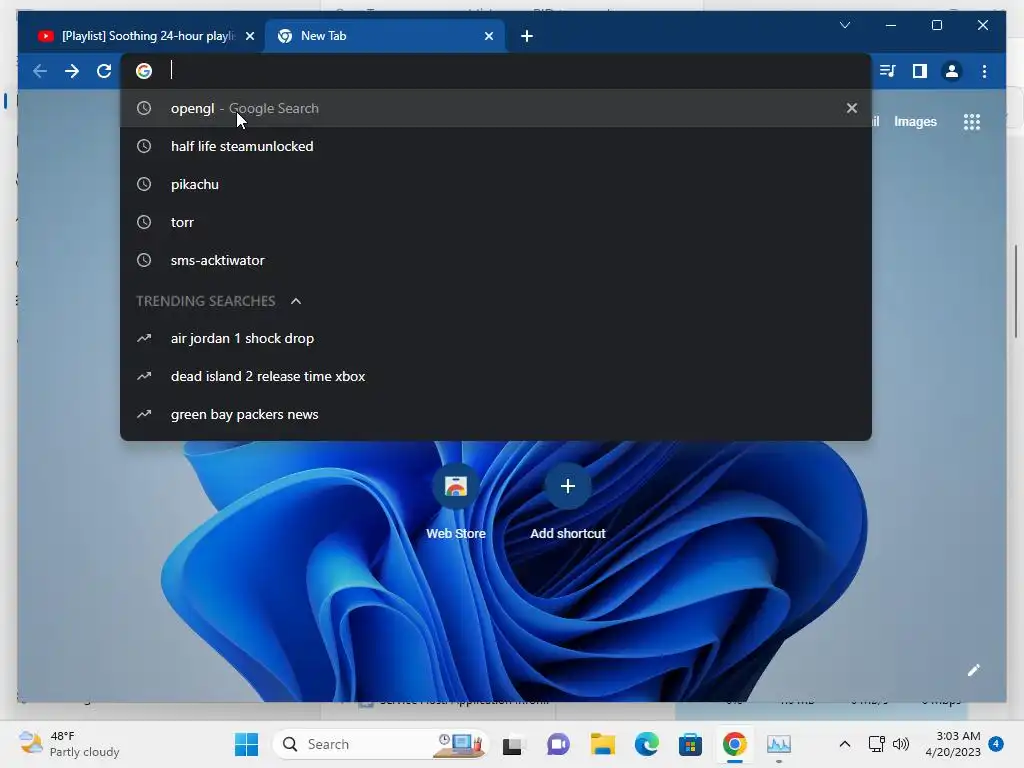1024x768 pixels.
Task: Click the clock icon beside pikachu
Action: (144, 184)
